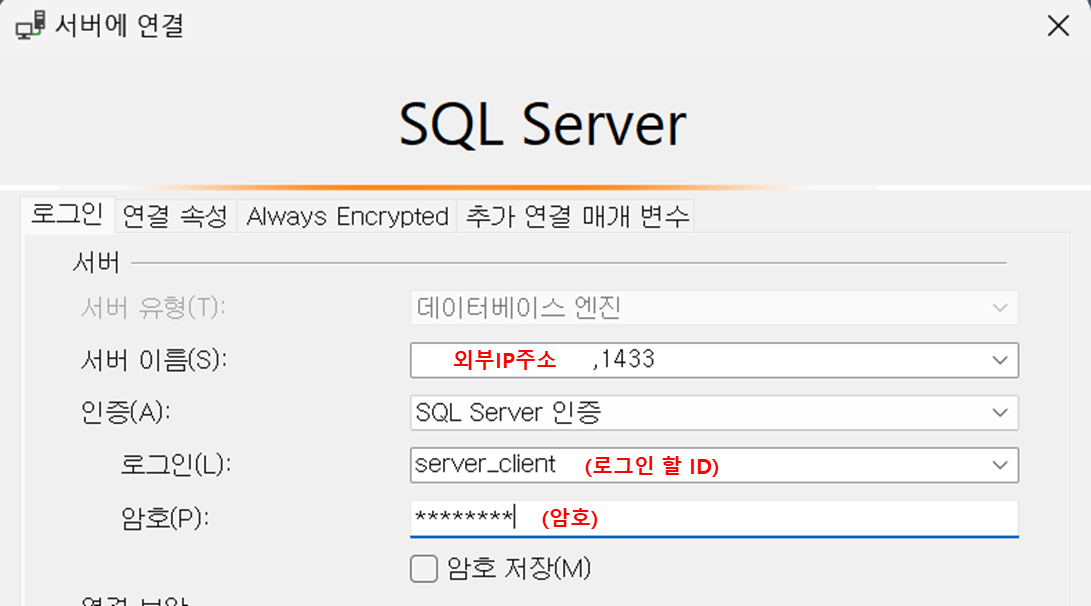The width and height of the screenshot is (1091, 606).
Task: Select the 추가 연결 매개 변수 tab
Action: click(577, 216)
